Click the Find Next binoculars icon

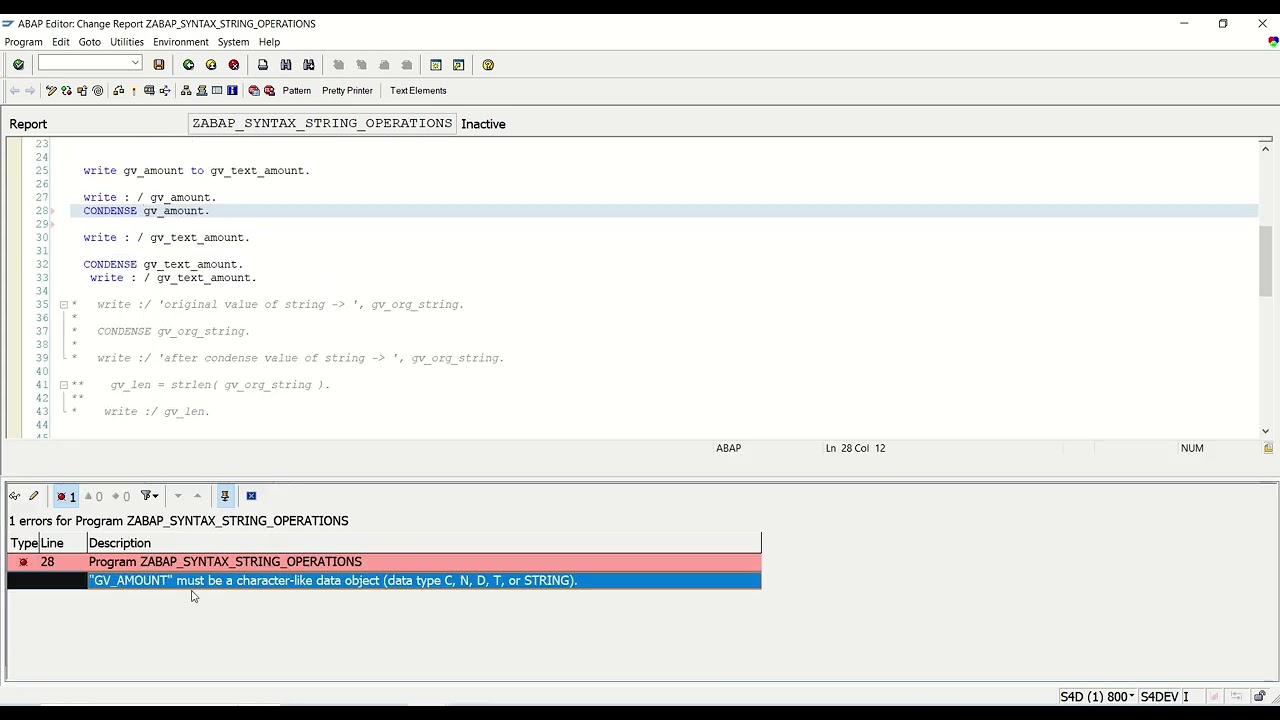309,65
